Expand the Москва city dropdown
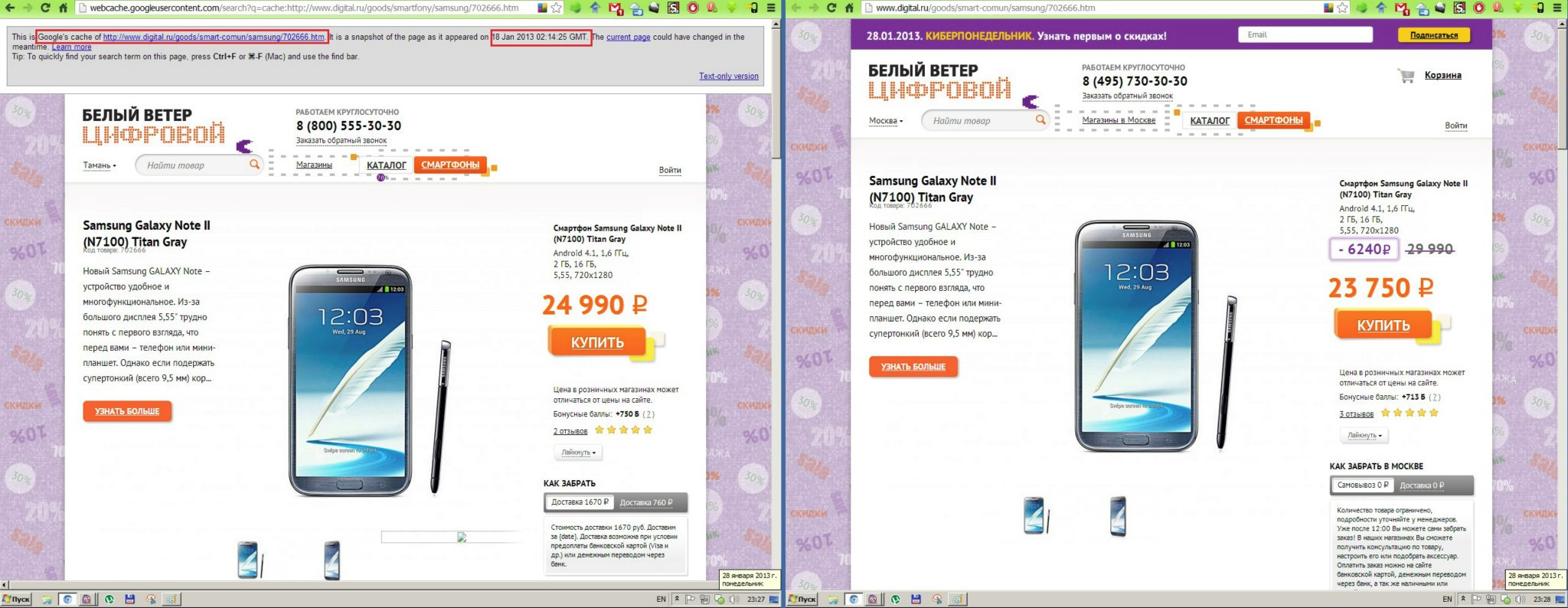Screen dimensions: 1568x608 click(886, 121)
